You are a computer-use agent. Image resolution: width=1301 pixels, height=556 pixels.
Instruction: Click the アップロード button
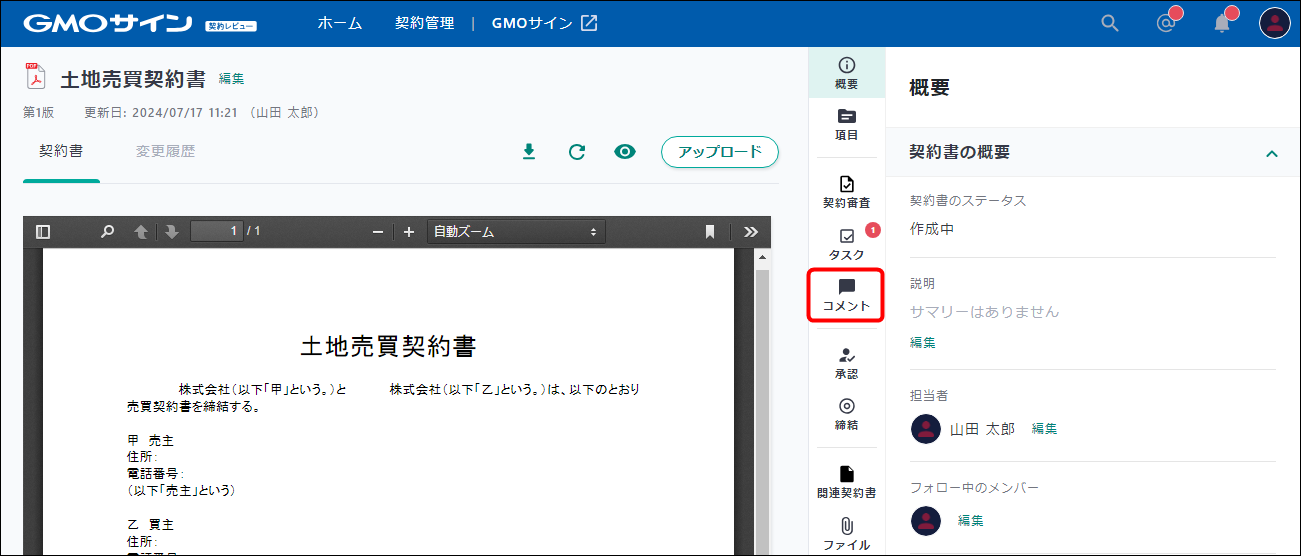click(719, 152)
